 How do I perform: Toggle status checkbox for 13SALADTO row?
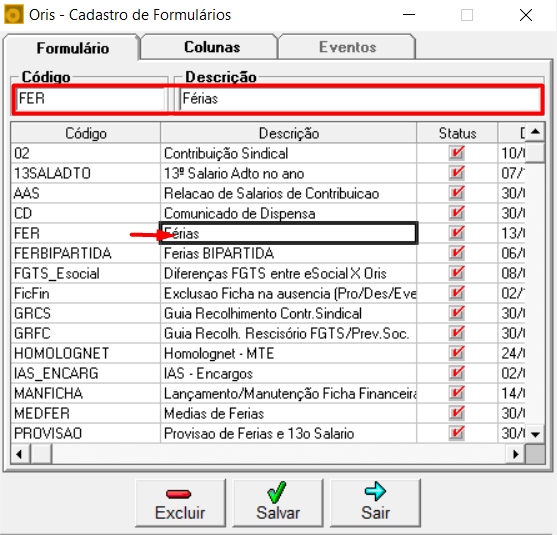coord(457,173)
